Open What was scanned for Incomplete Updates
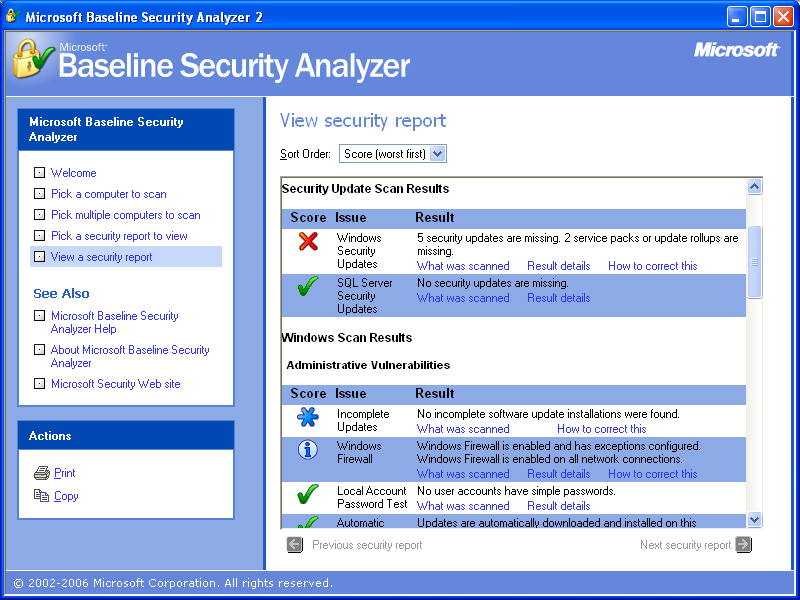 [x=463, y=429]
